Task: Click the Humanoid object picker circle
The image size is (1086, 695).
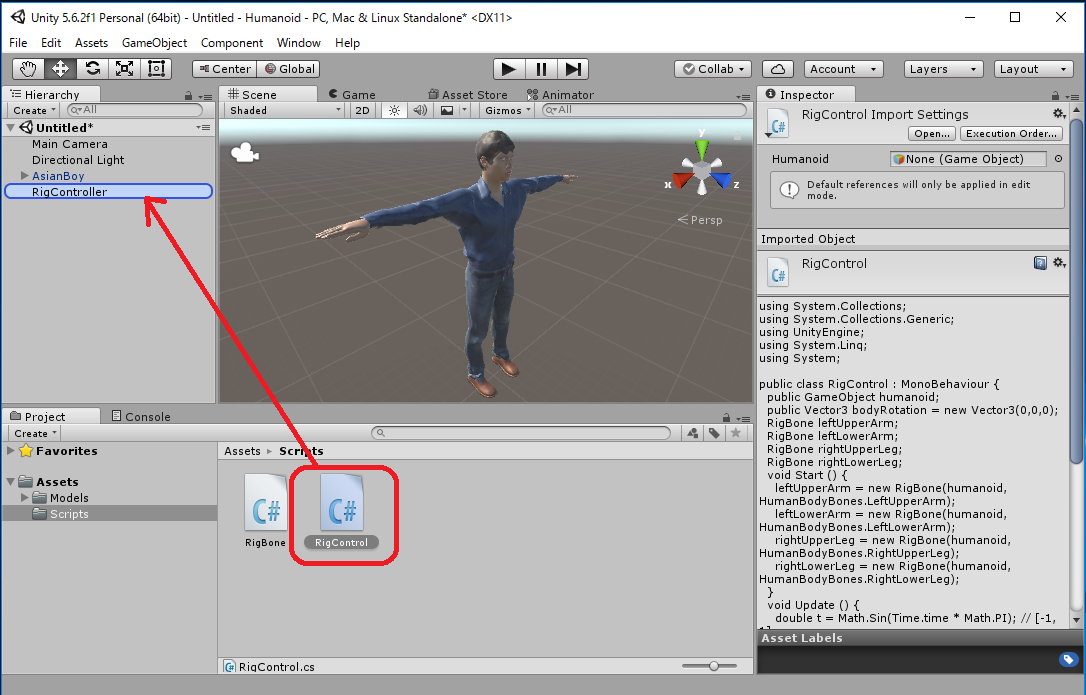Action: (1059, 159)
